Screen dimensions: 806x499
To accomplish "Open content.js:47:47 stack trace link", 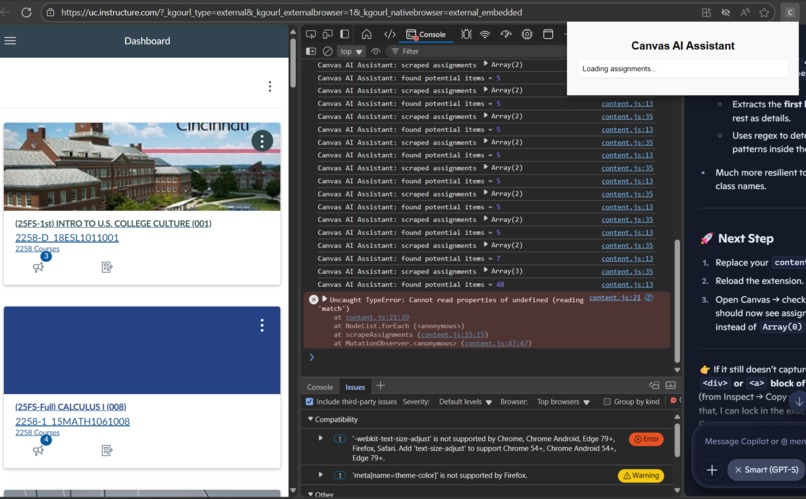I will 496,343.
